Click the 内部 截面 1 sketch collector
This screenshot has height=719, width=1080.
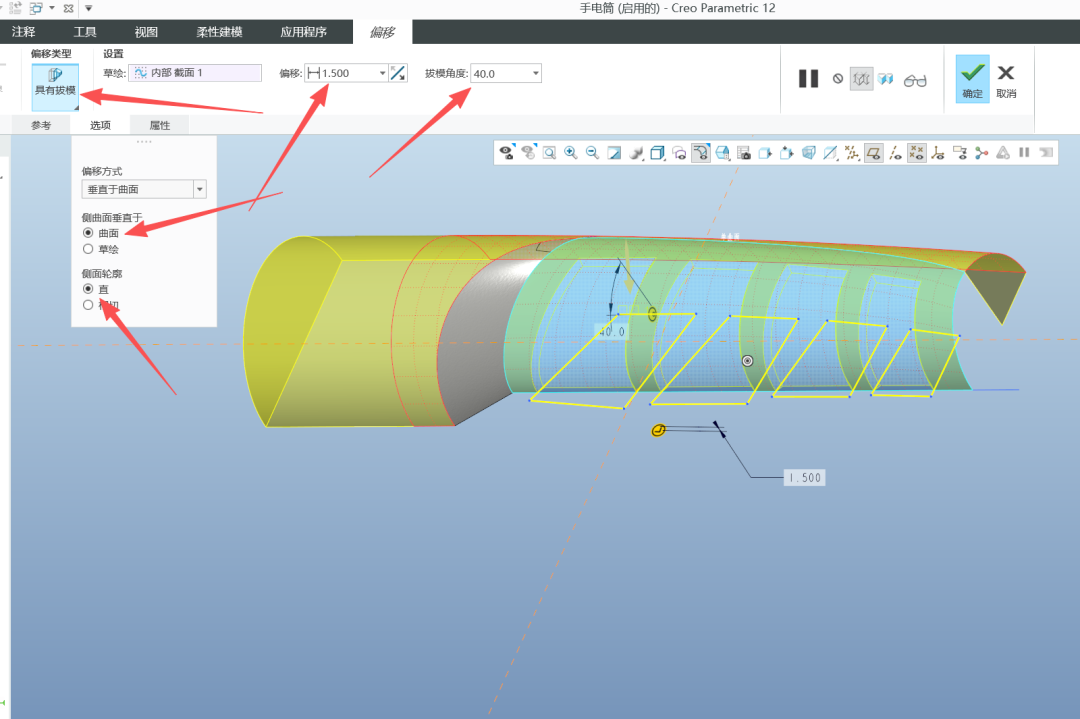(195, 73)
